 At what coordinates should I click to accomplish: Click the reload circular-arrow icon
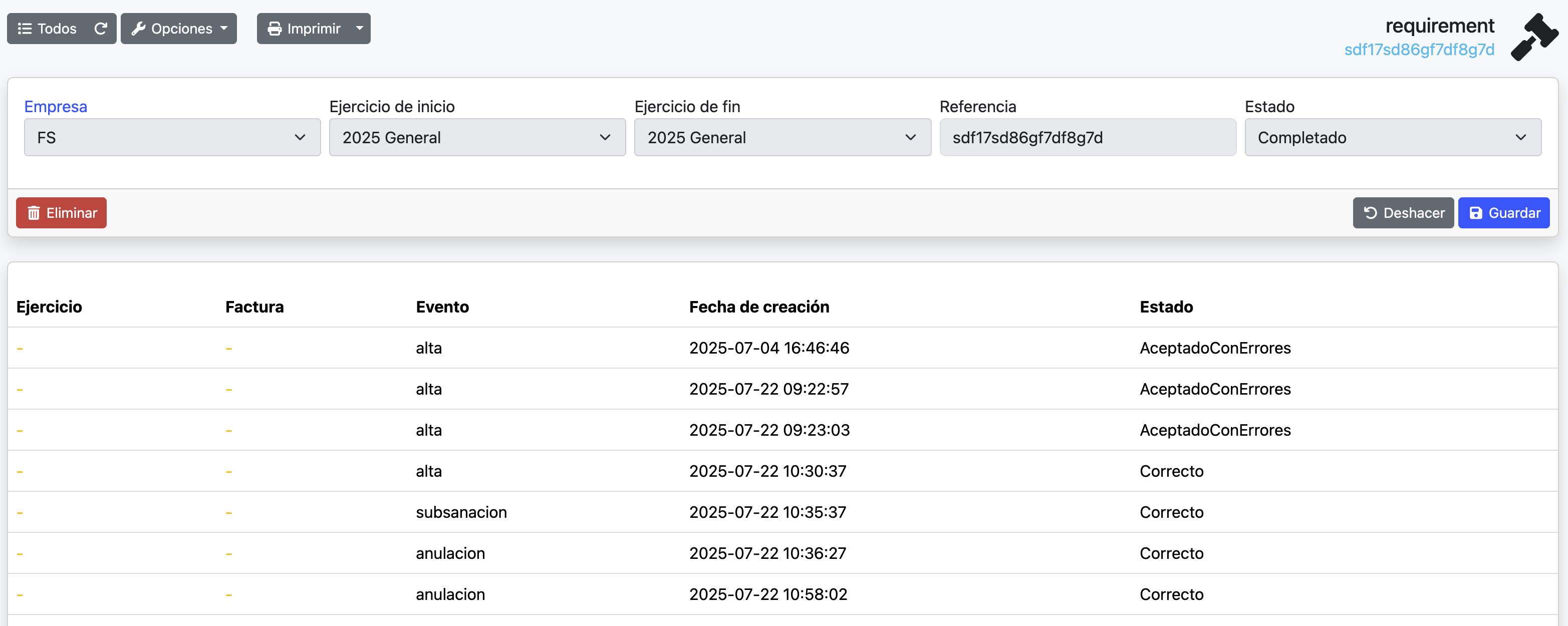101,29
